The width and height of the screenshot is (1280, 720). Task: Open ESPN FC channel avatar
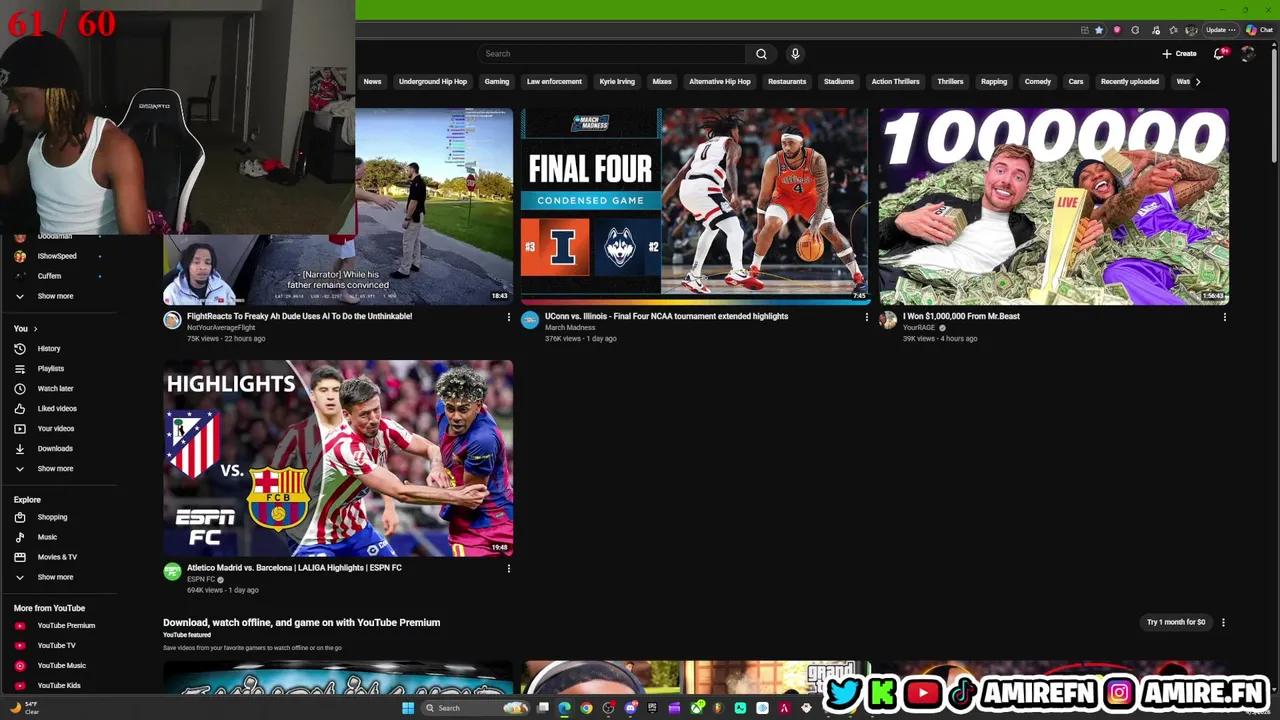coord(172,571)
